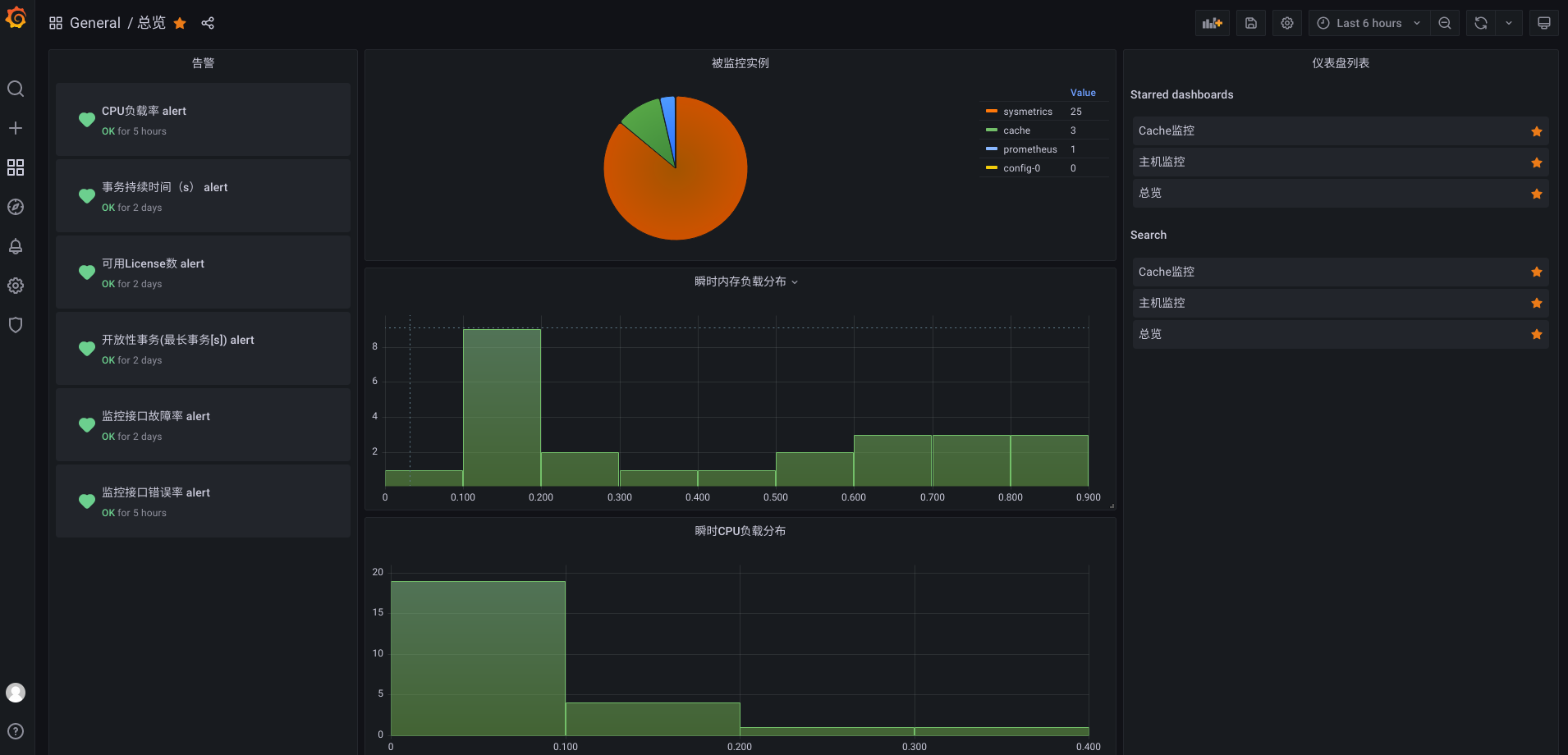Open the Last 6 hours time picker

pyautogui.click(x=1369, y=23)
